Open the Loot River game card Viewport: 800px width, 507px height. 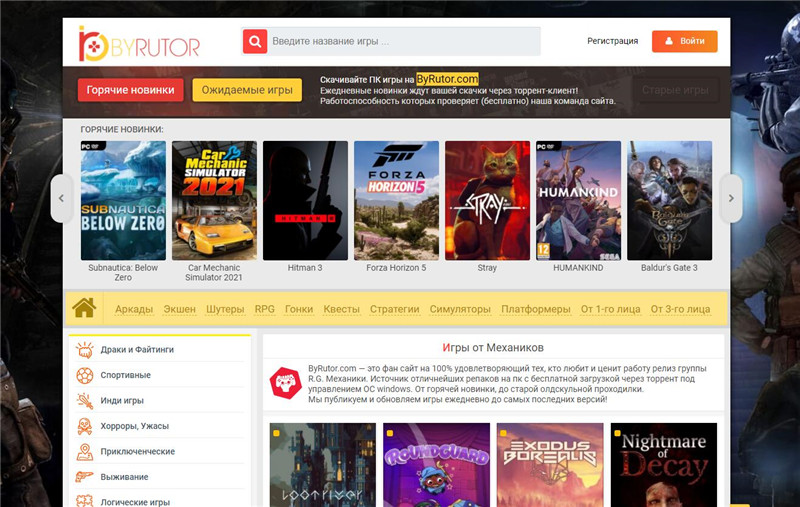coord(323,465)
